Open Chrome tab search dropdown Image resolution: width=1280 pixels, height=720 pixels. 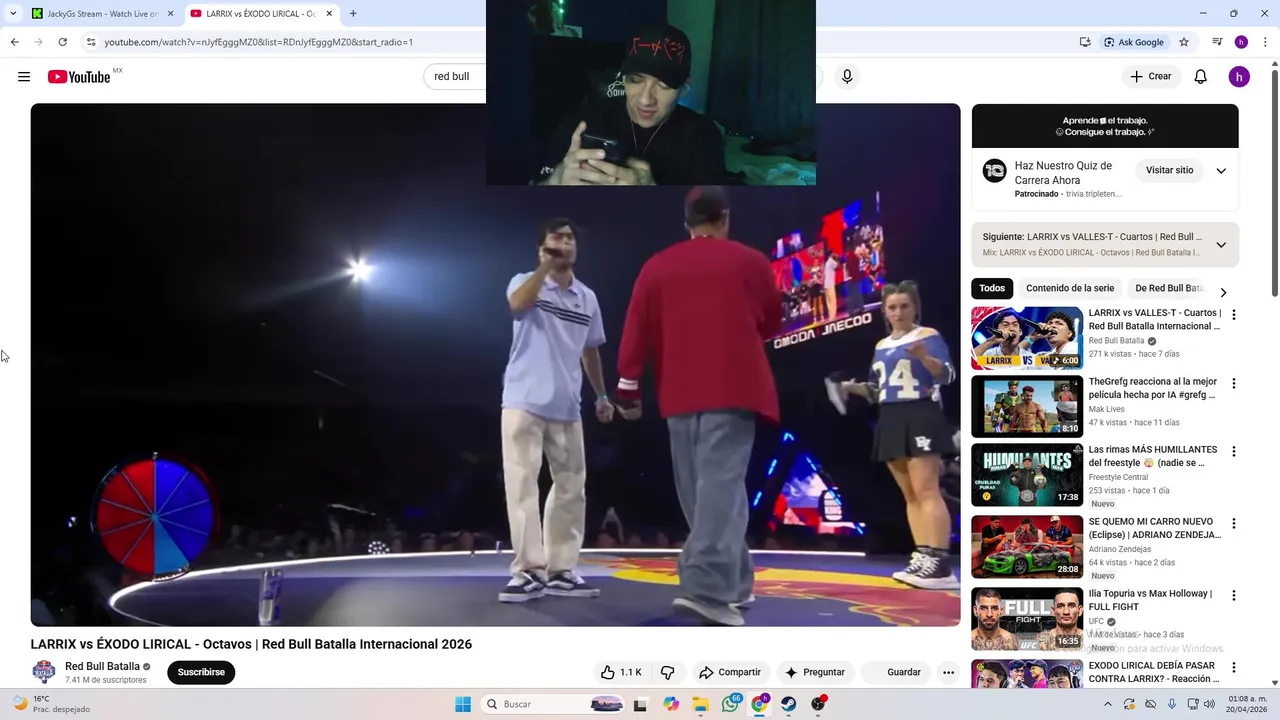pyautogui.click(x=13, y=13)
